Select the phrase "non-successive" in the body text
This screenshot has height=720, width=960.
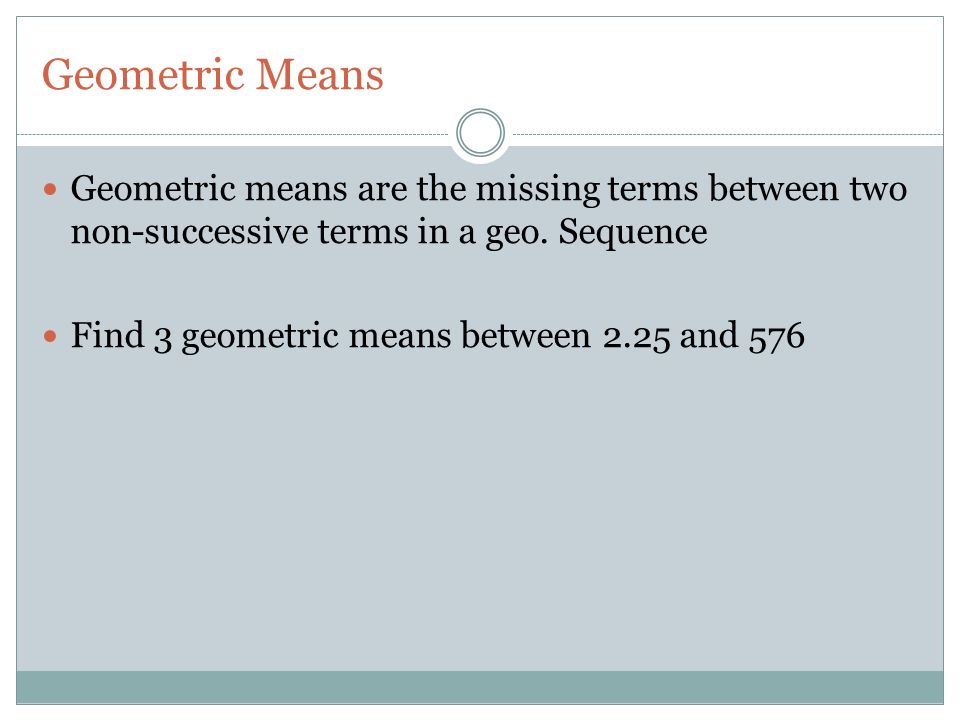189,232
